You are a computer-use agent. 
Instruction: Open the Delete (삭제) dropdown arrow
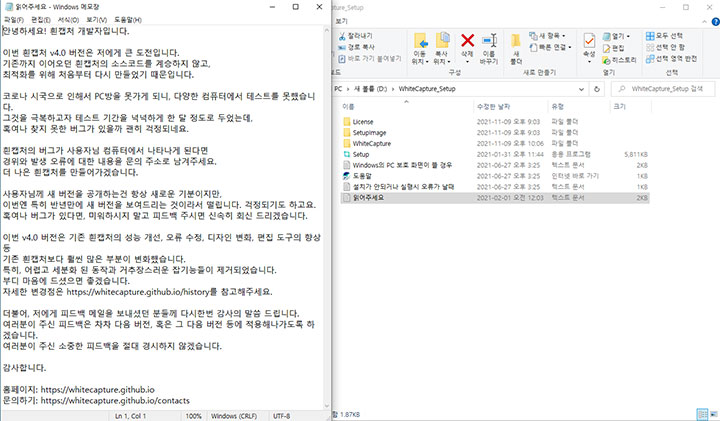pyautogui.click(x=467, y=62)
